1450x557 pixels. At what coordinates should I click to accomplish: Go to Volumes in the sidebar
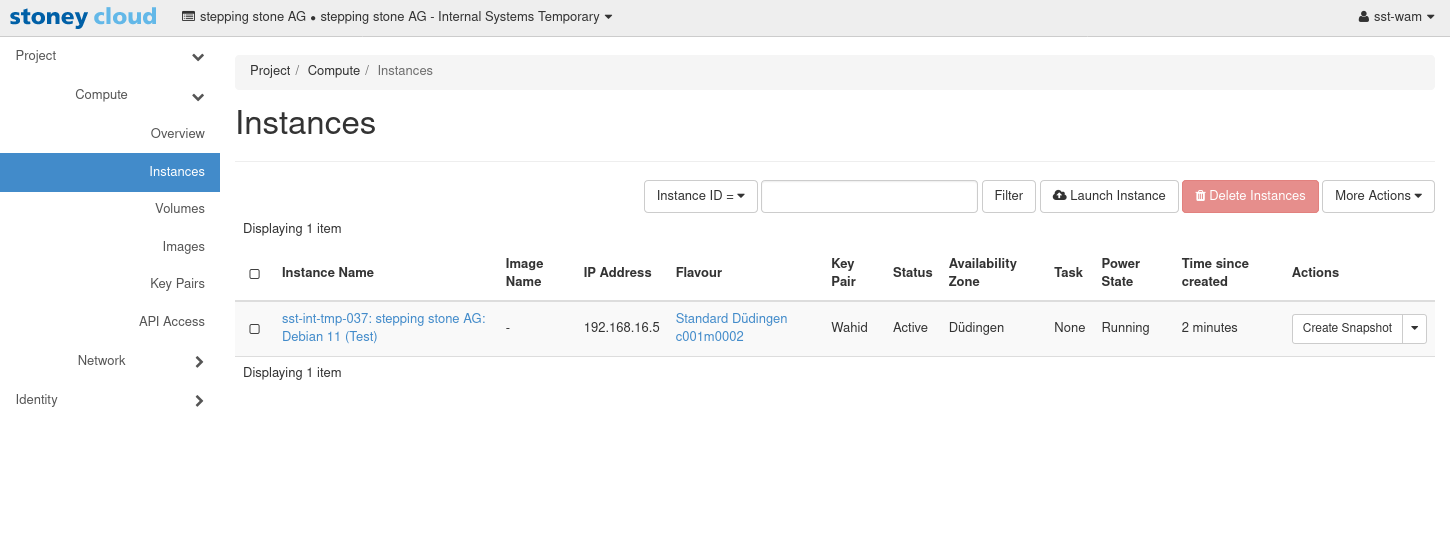pyautogui.click(x=179, y=209)
